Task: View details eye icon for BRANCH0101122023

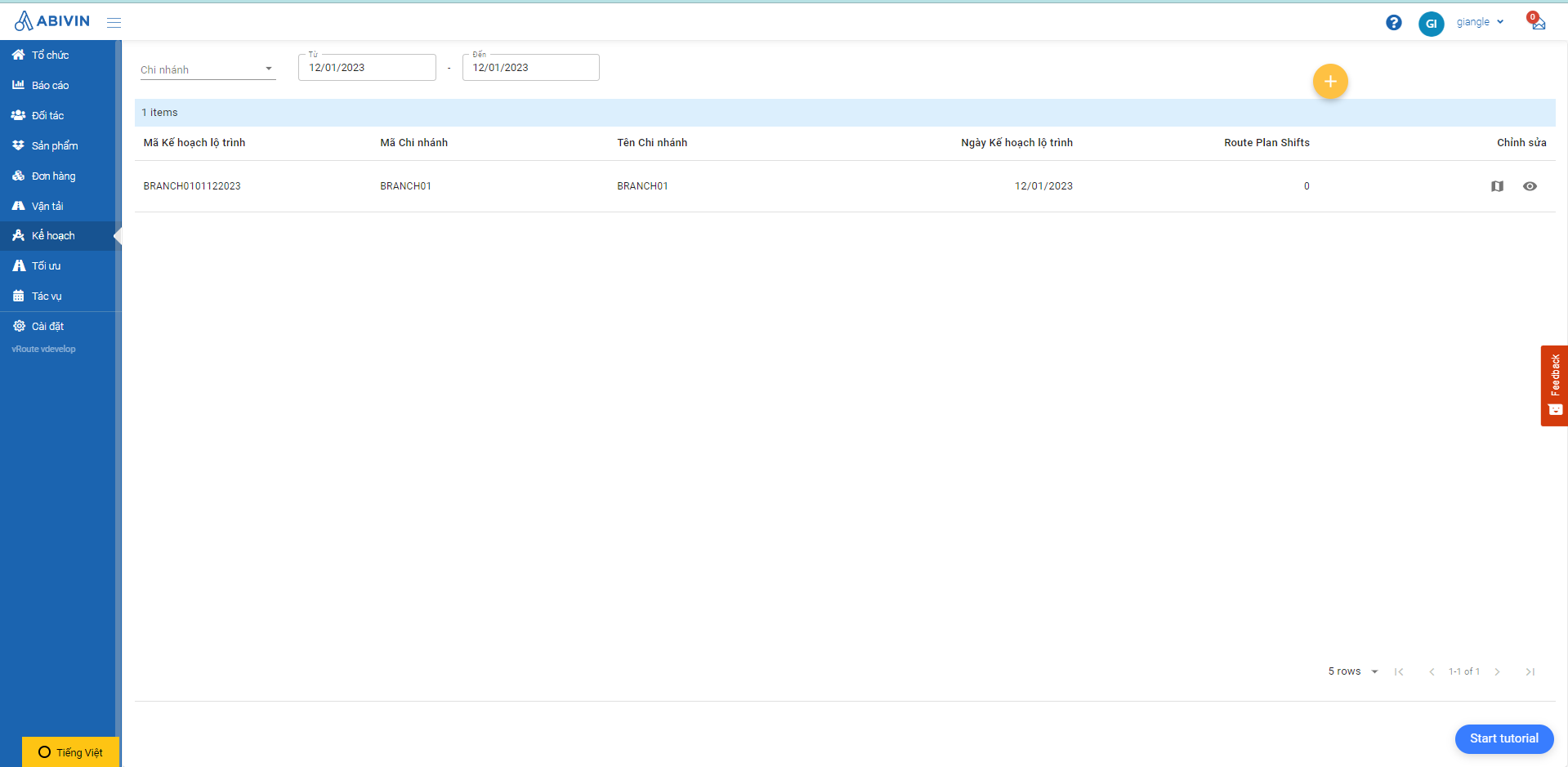Action: (x=1530, y=186)
